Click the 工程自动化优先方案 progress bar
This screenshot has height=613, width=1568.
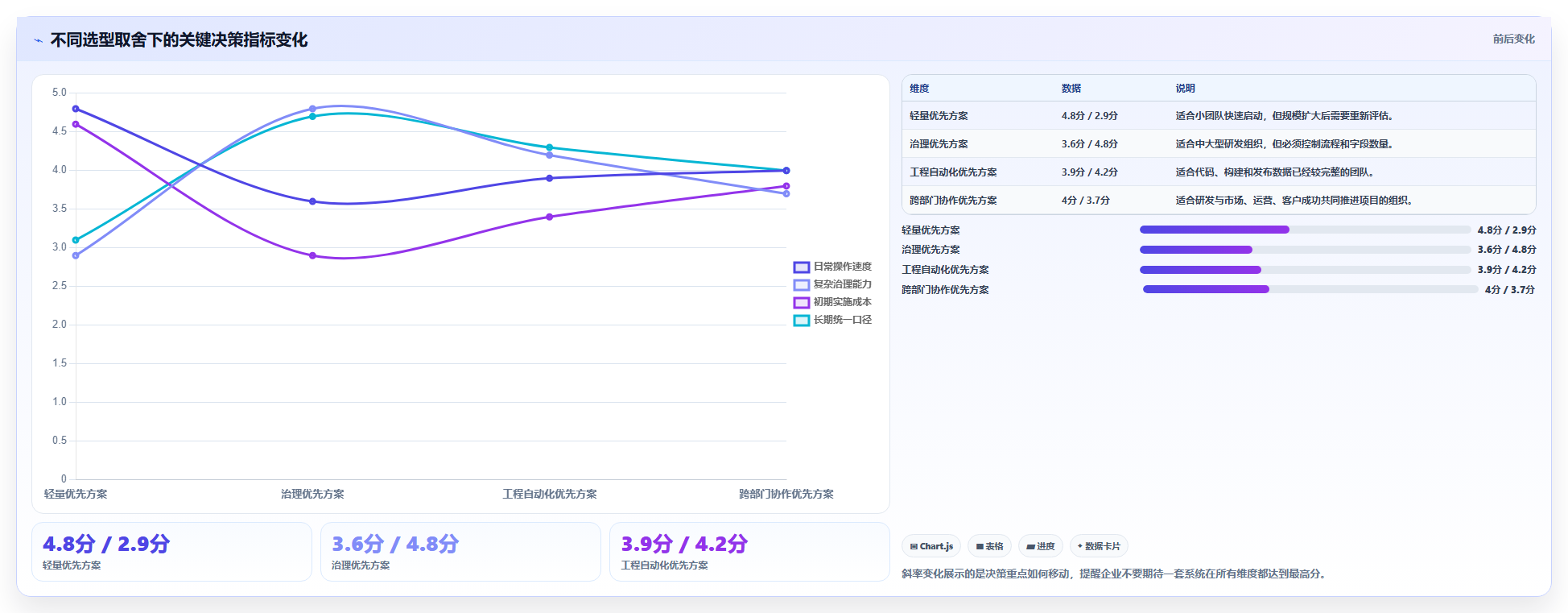click(x=1305, y=270)
